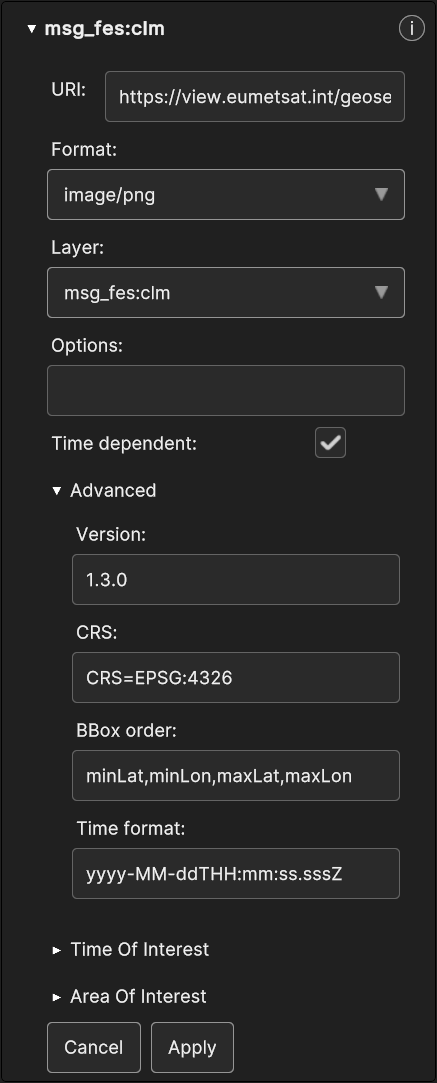Open the Format image/png dropdown

[226, 195]
